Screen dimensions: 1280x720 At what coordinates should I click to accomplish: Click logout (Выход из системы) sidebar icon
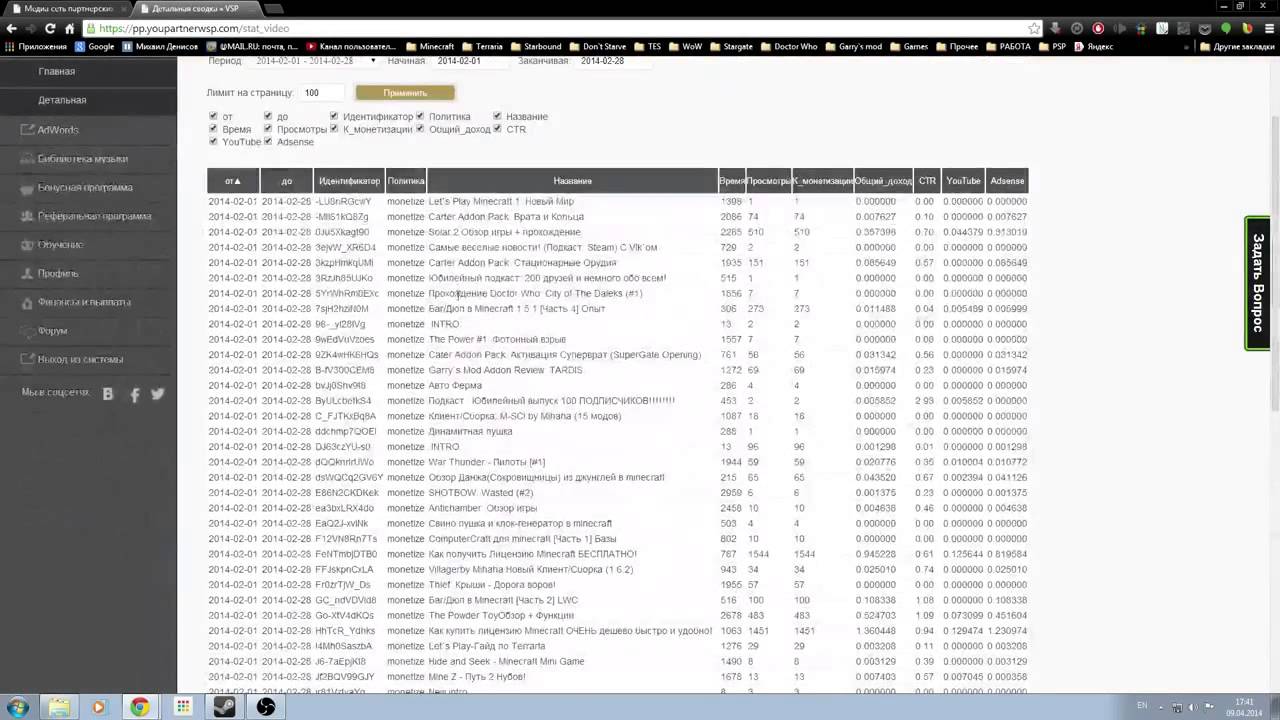point(28,359)
